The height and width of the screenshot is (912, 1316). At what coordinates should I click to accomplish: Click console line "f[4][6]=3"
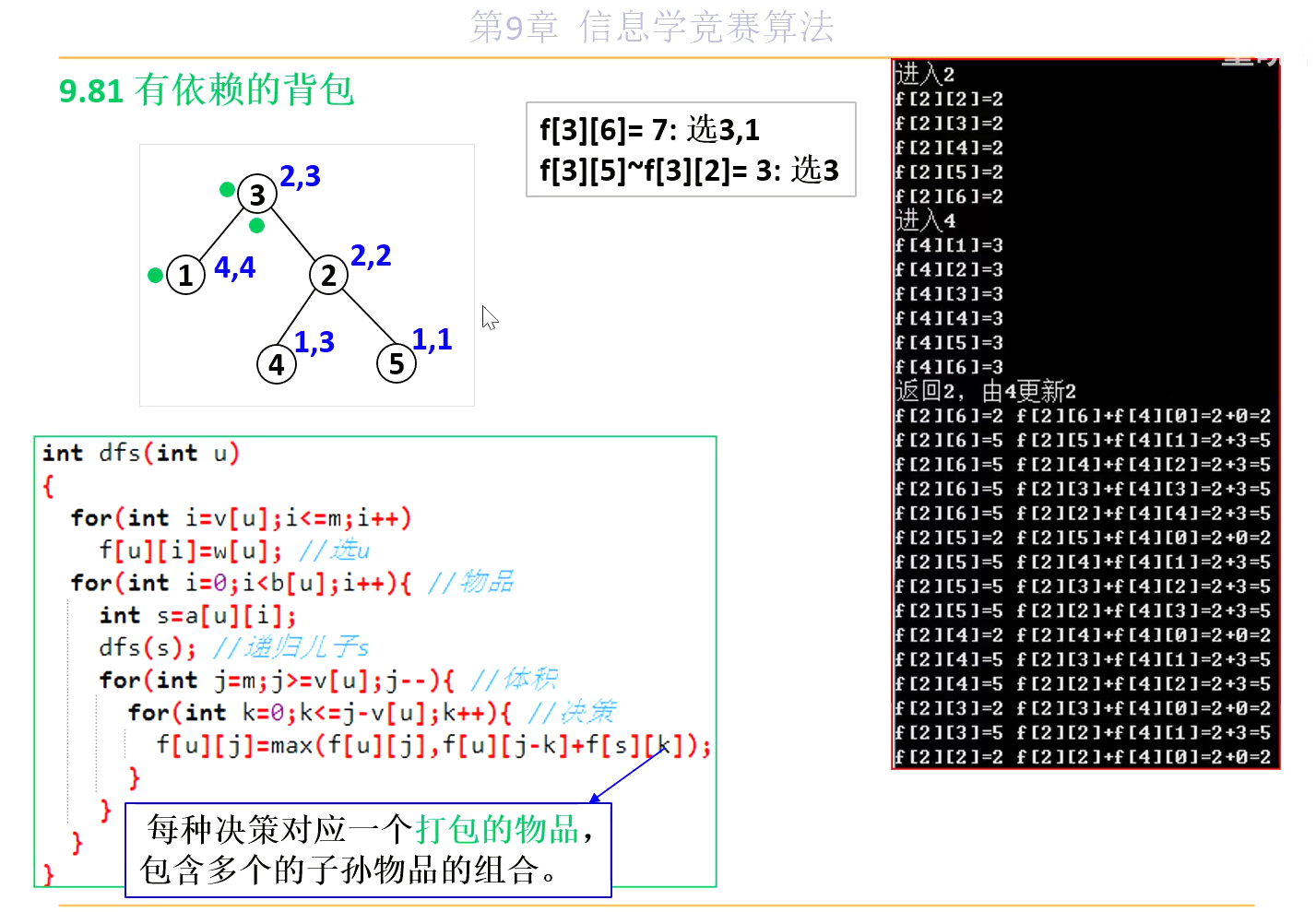[949, 367]
